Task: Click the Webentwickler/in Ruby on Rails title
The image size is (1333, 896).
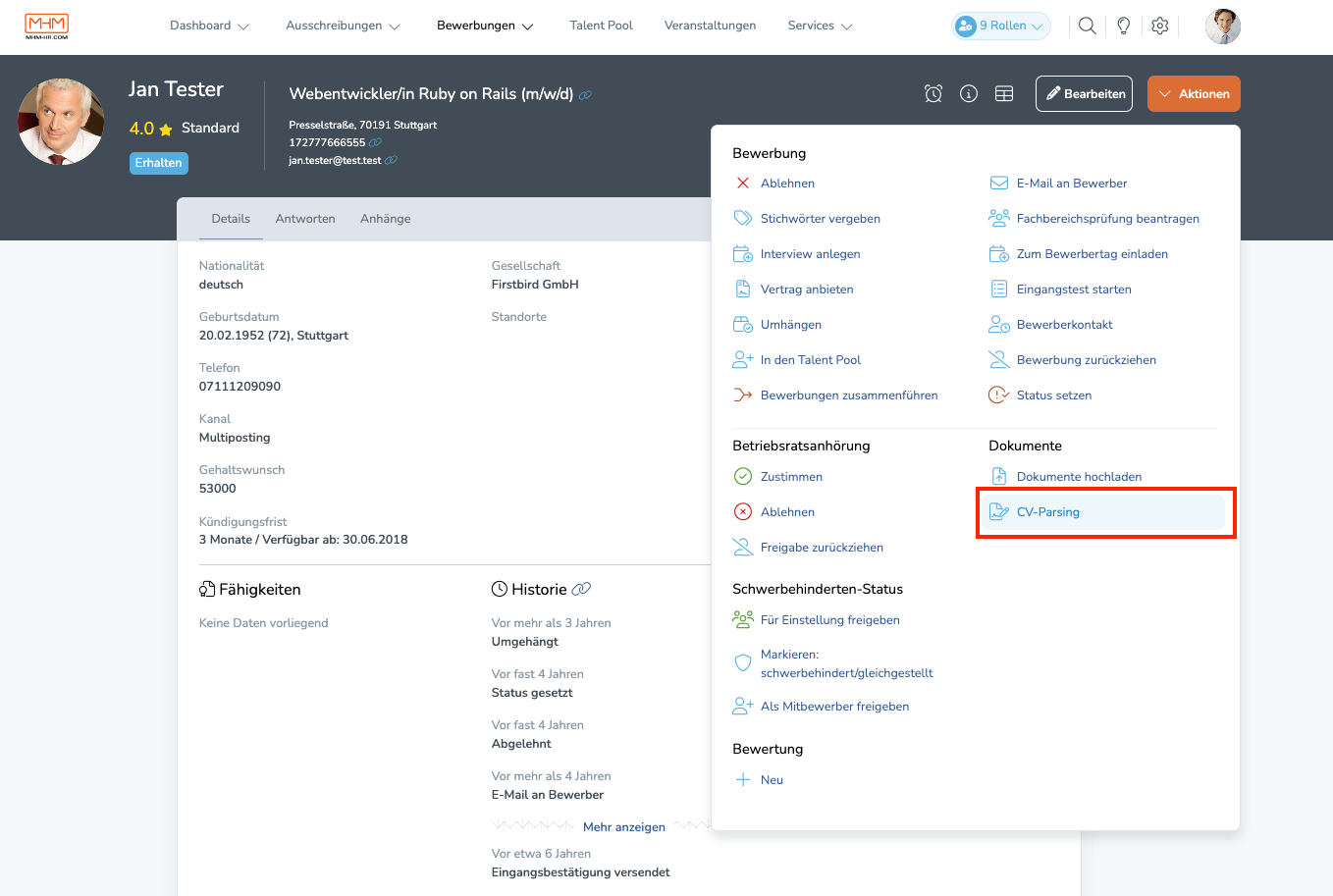Action: coord(431,94)
